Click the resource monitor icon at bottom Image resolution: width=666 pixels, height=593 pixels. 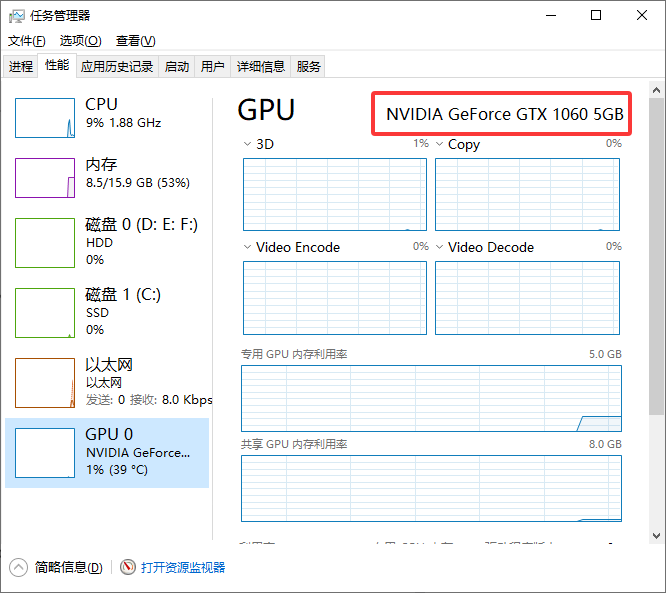(127, 567)
